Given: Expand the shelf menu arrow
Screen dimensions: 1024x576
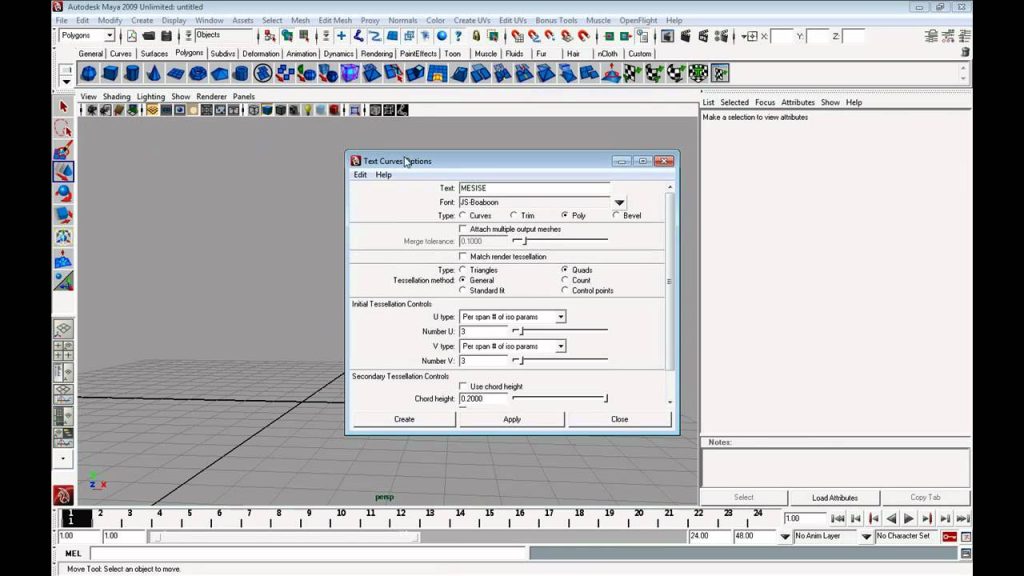Looking at the screenshot, I should tap(66, 82).
